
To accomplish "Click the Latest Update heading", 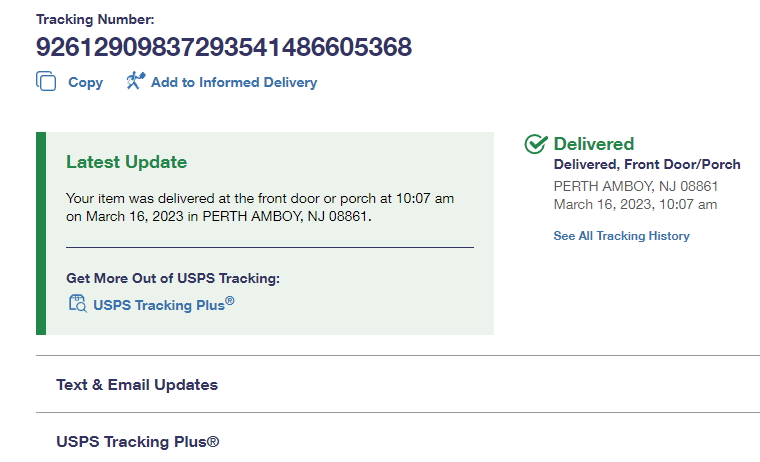I will point(126,162).
